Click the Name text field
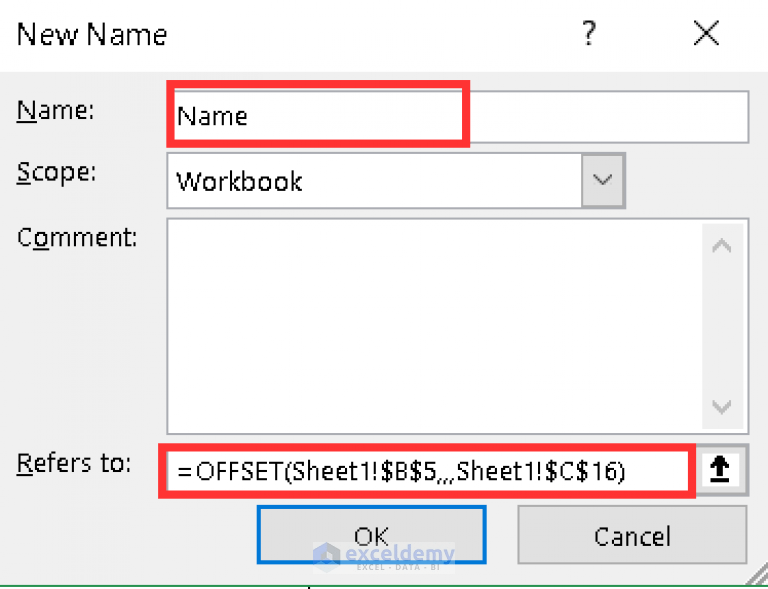Image resolution: width=768 pixels, height=589 pixels. [x=457, y=117]
